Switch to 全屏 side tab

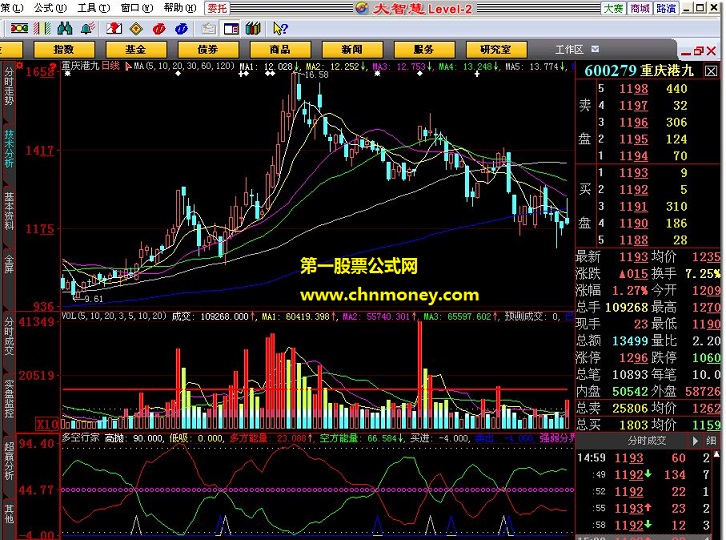point(9,264)
